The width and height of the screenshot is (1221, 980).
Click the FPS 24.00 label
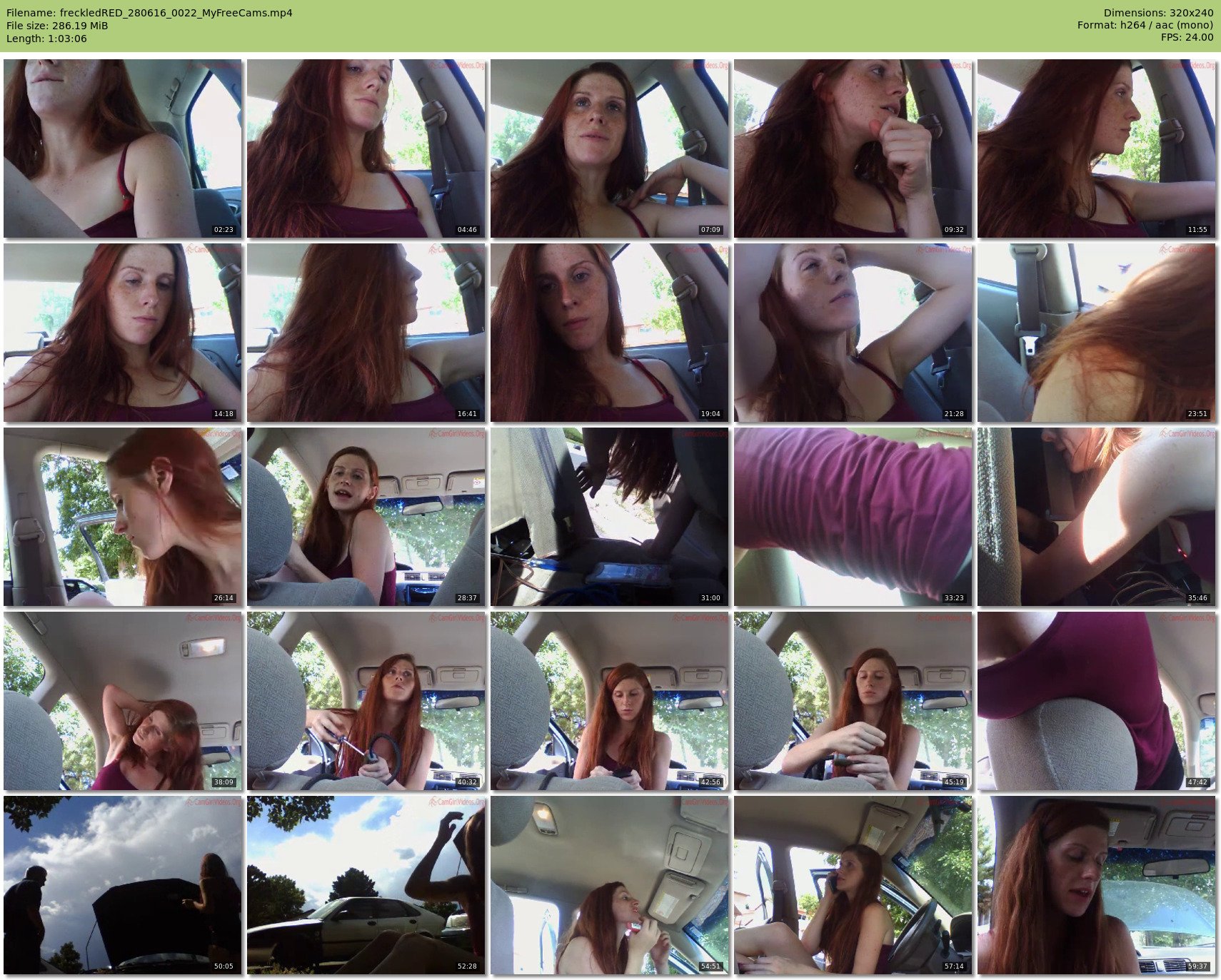(1187, 37)
